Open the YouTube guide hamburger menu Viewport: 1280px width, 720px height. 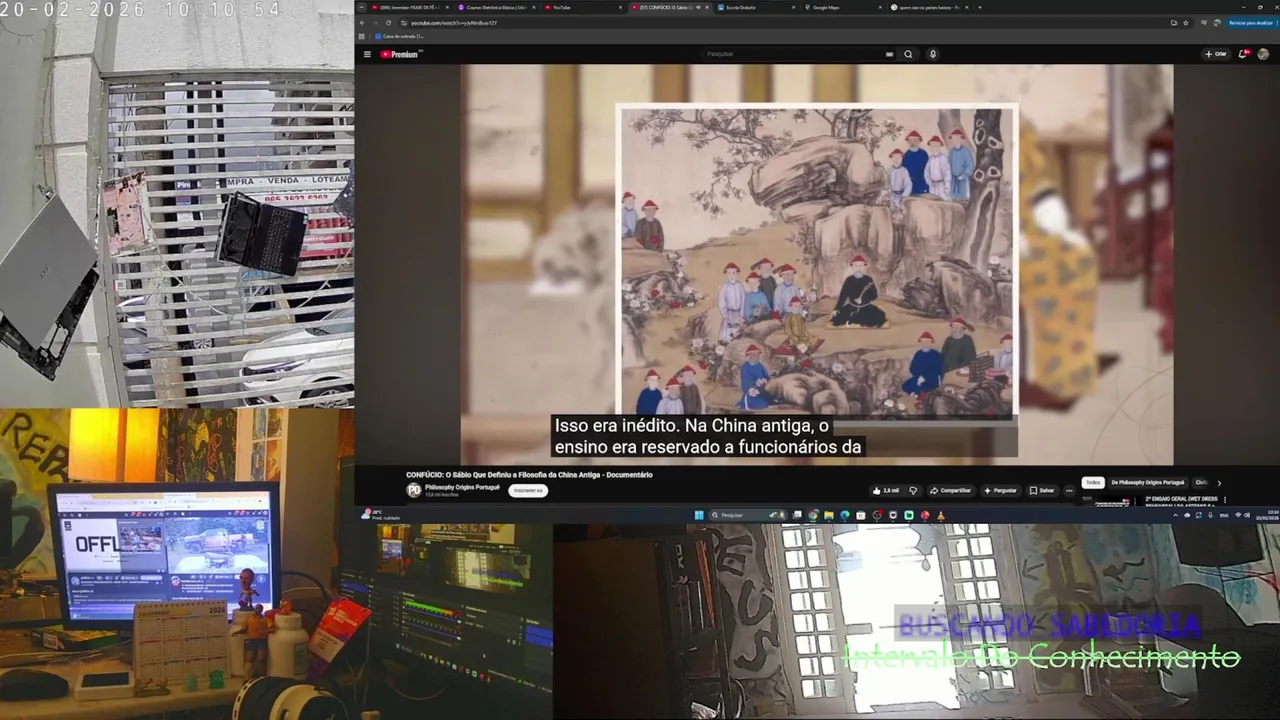point(367,54)
